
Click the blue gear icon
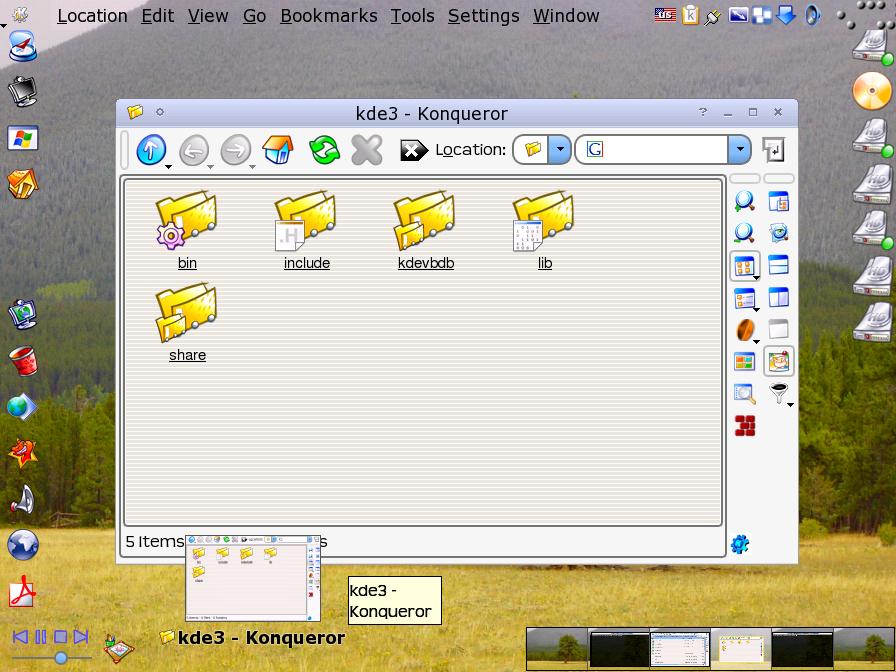(x=740, y=544)
